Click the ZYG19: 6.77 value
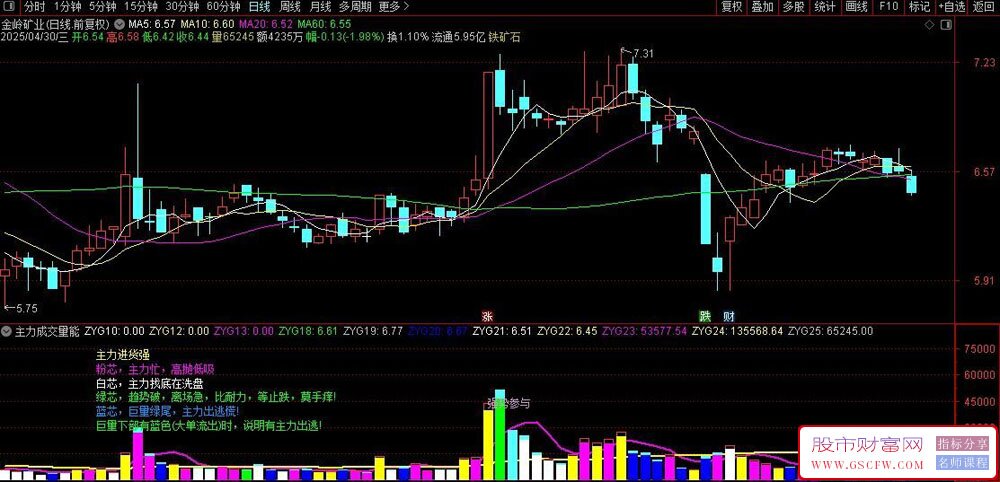Screen dimensions: 1000x482 372,332
